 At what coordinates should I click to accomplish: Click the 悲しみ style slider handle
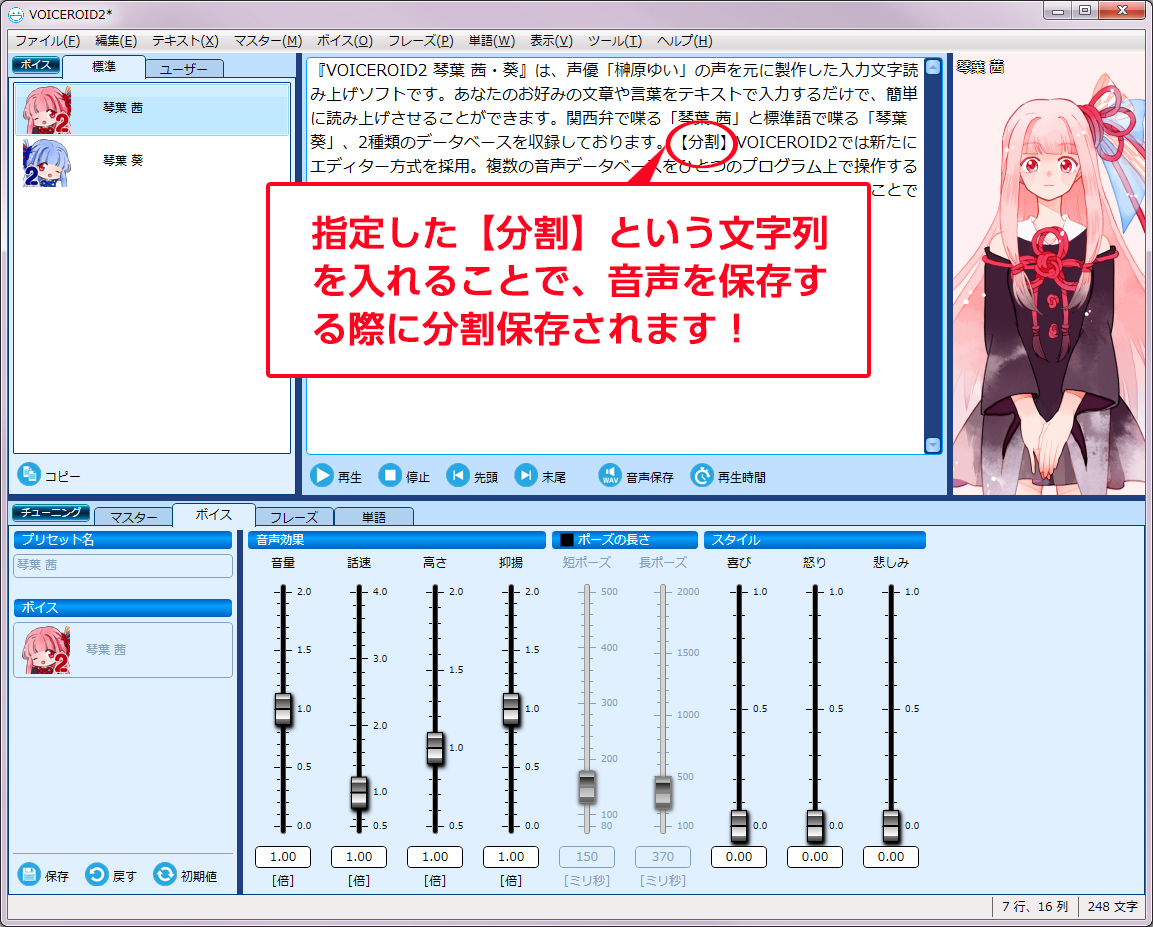click(x=891, y=826)
